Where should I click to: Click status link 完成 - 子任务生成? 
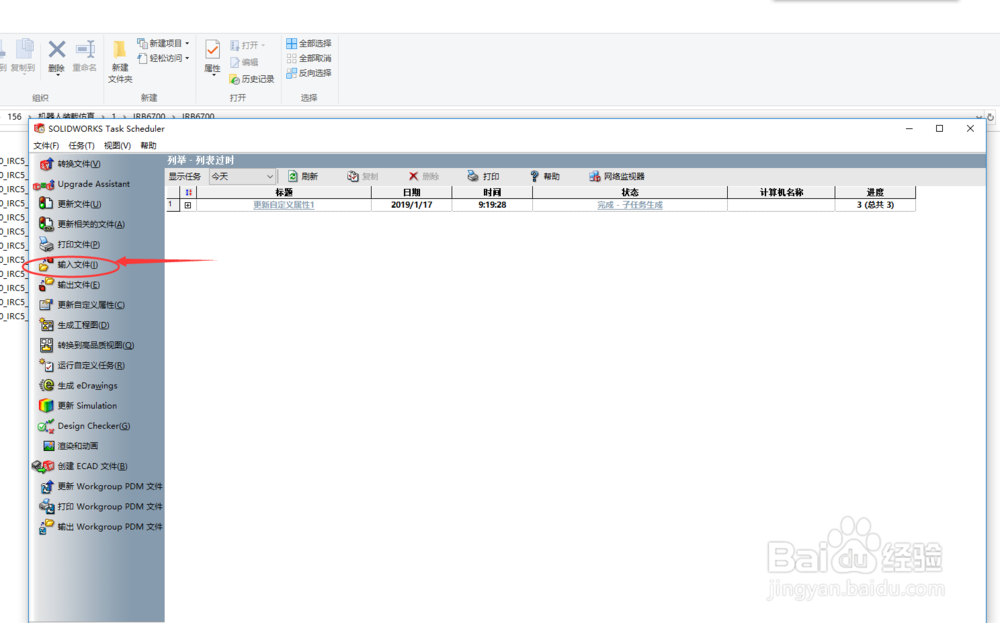click(629, 205)
